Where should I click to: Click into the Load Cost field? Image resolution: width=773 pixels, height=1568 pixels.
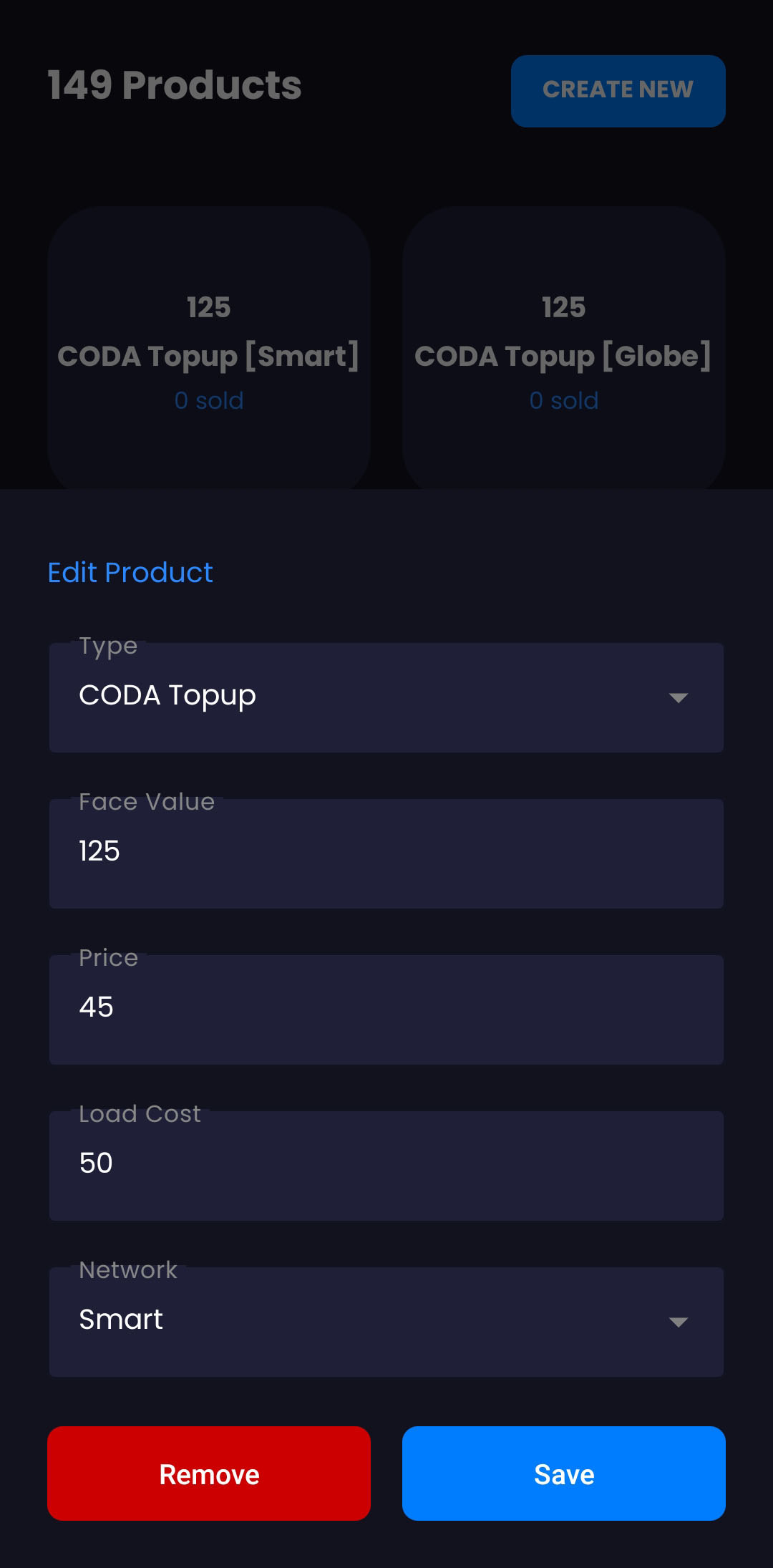point(386,1166)
